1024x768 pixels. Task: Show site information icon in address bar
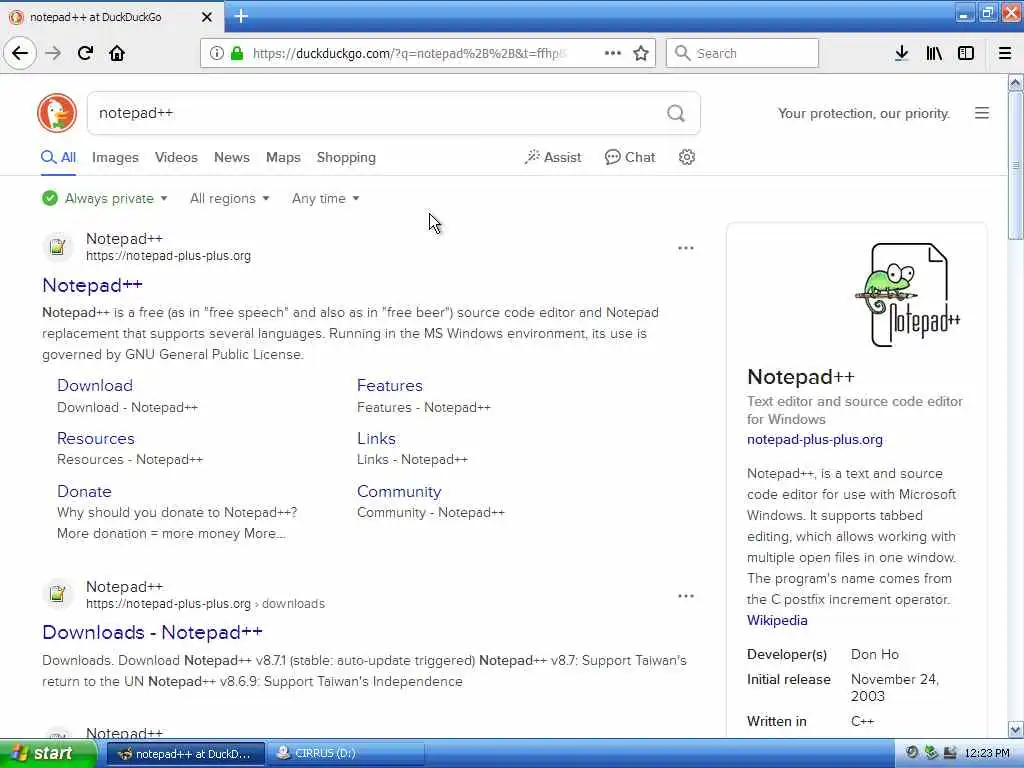(x=217, y=53)
